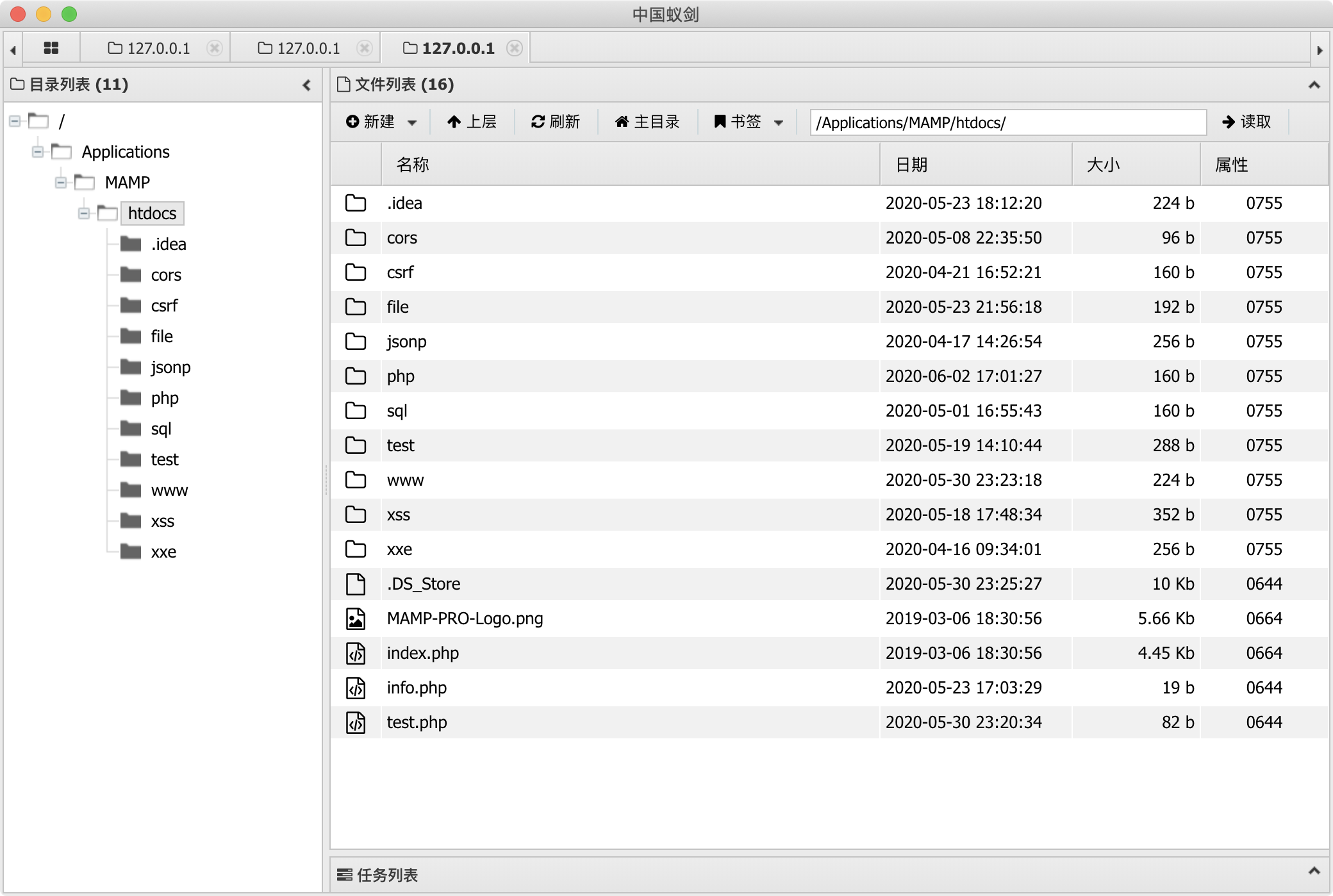Select .DS_Store file name in list
This screenshot has width=1333, height=896.
click(424, 584)
